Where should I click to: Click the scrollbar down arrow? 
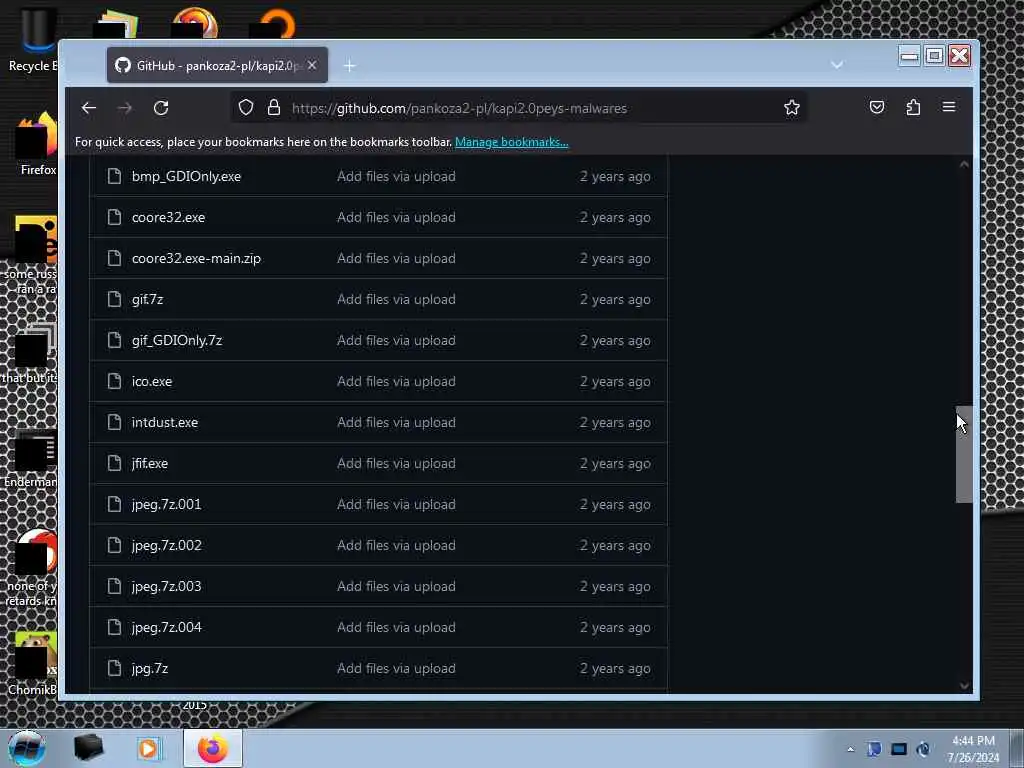pyautogui.click(x=964, y=685)
